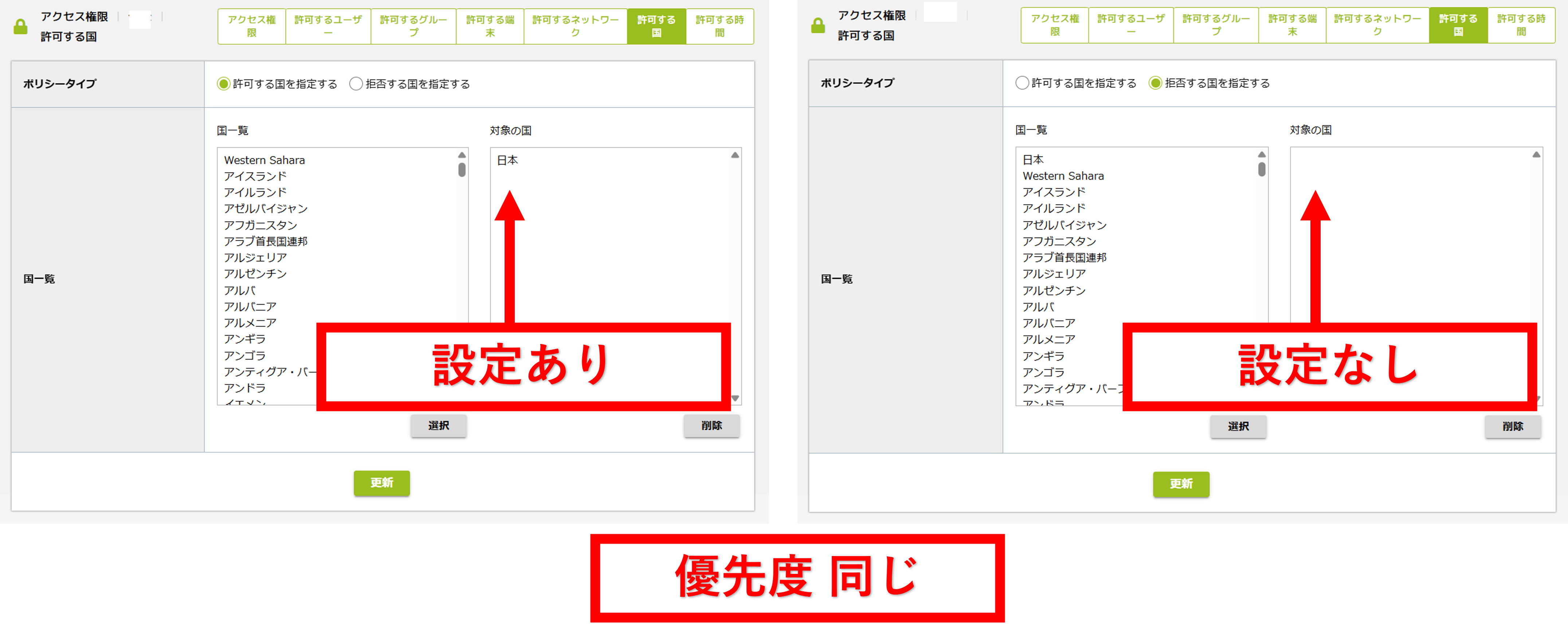Select アイルランド in right panel country list

coord(1054,208)
